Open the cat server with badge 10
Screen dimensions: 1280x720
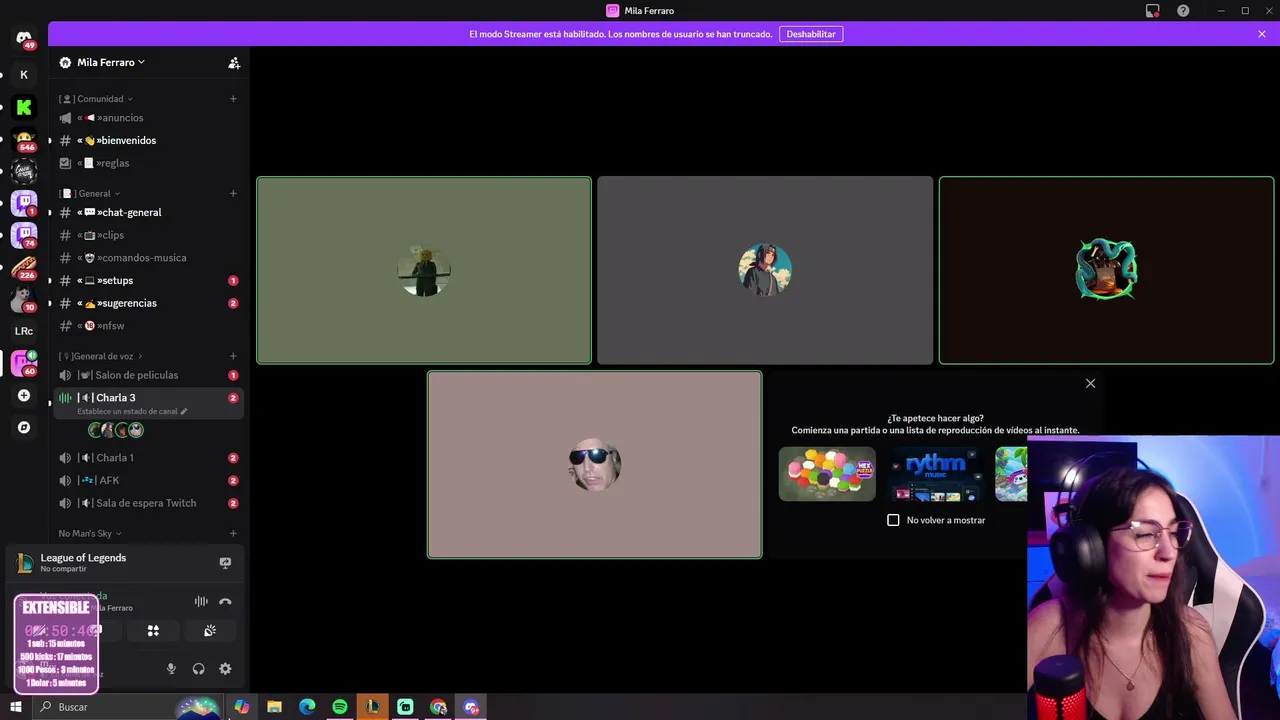click(24, 300)
